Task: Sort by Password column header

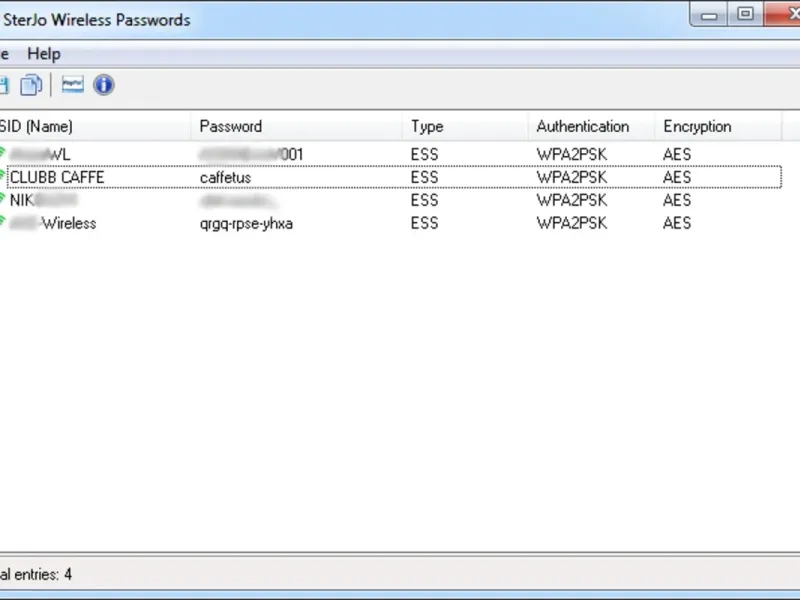Action: click(296, 126)
